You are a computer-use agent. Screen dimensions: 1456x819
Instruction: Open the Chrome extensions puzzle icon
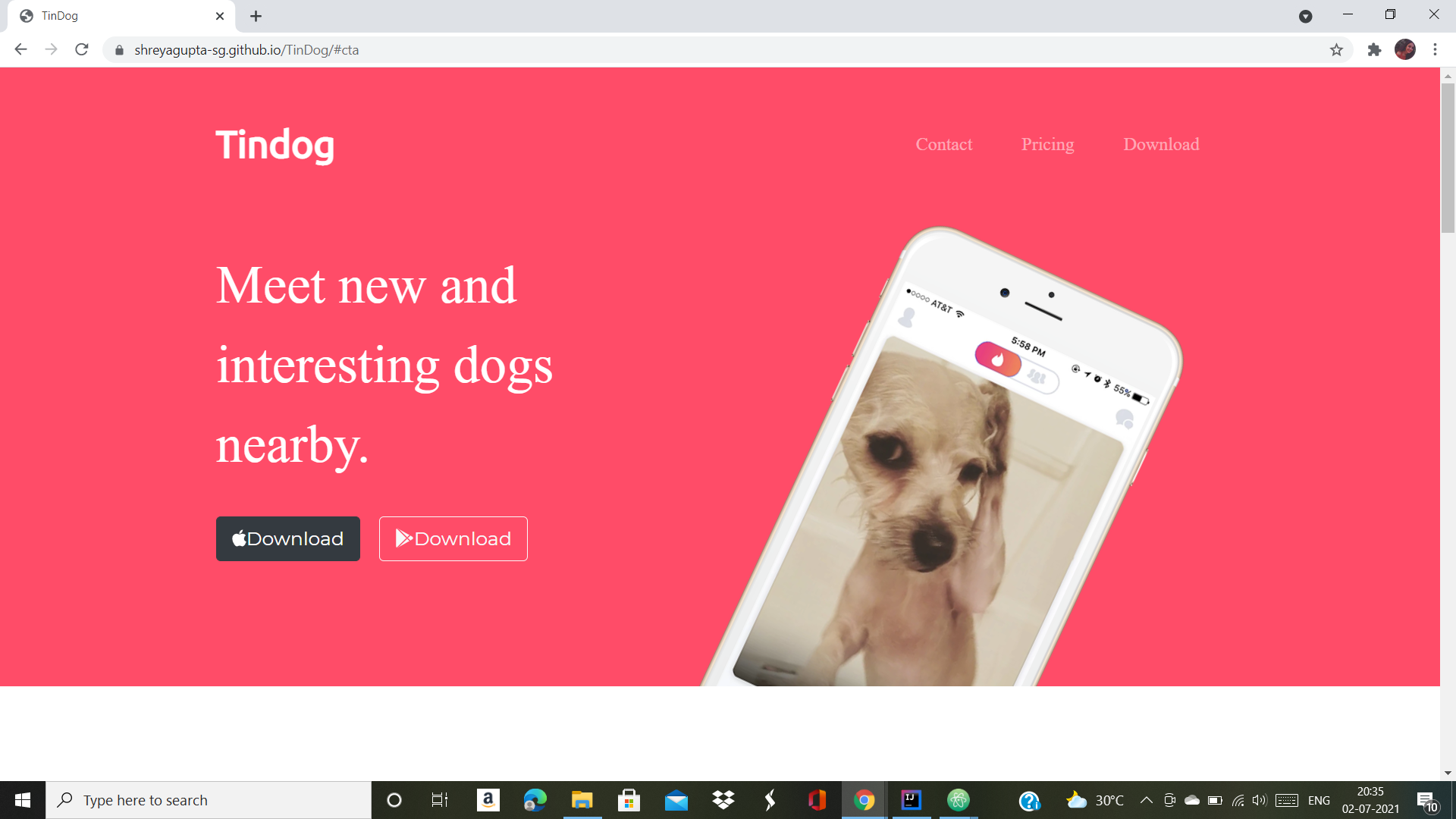(x=1374, y=50)
